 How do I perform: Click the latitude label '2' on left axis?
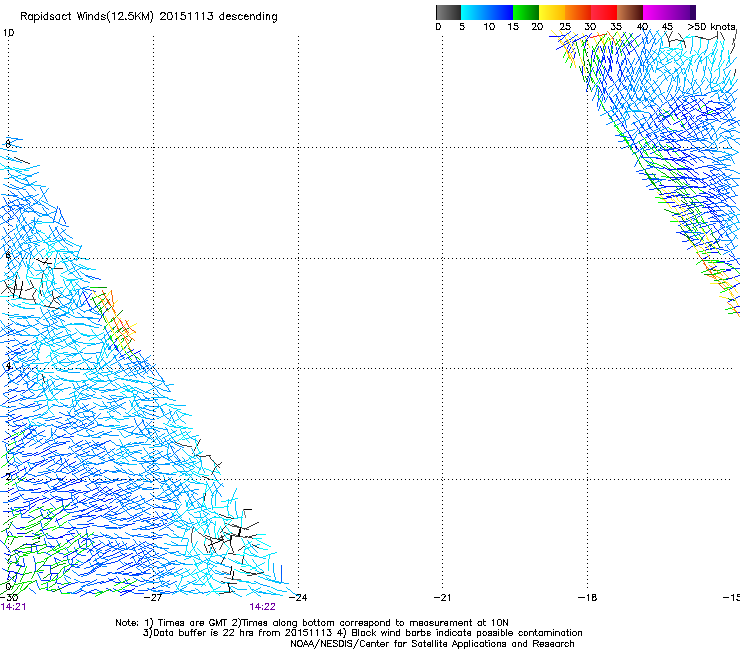(x=8, y=476)
